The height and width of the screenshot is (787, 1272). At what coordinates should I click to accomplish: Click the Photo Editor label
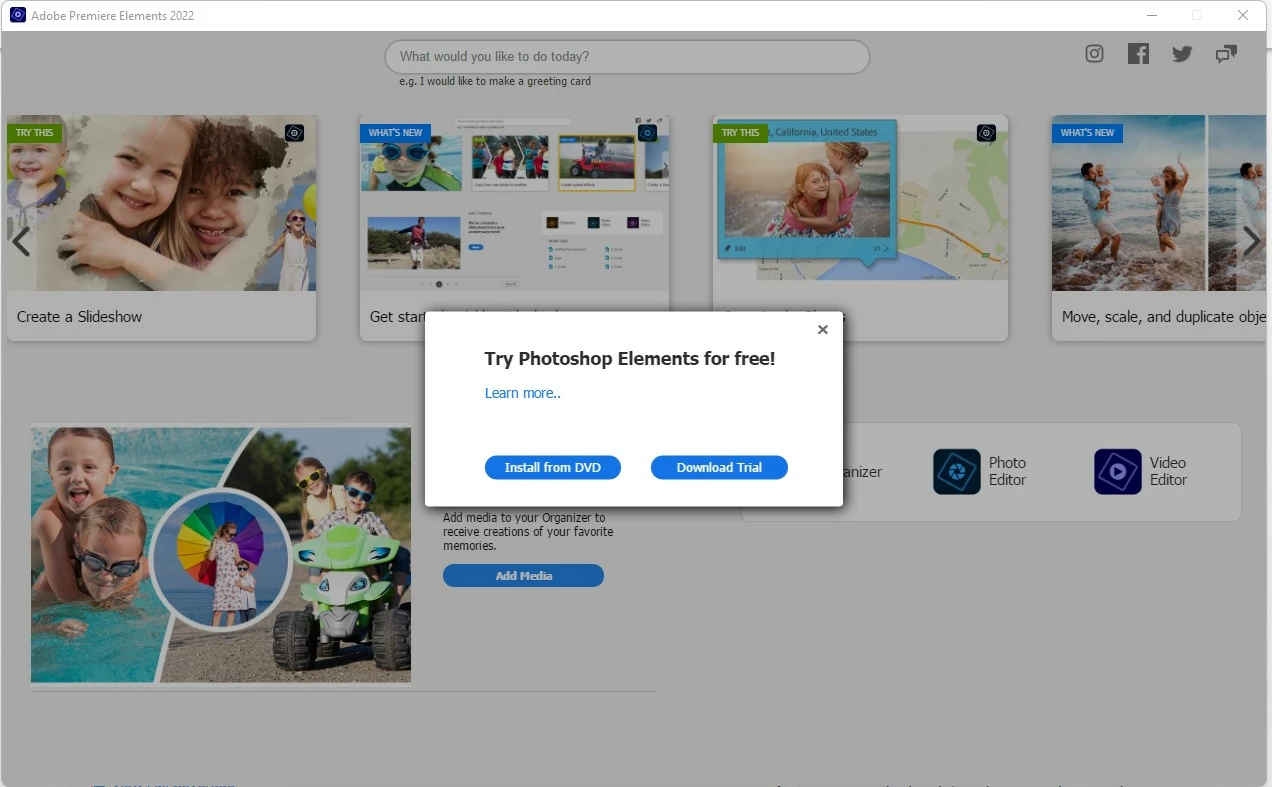tap(1007, 471)
